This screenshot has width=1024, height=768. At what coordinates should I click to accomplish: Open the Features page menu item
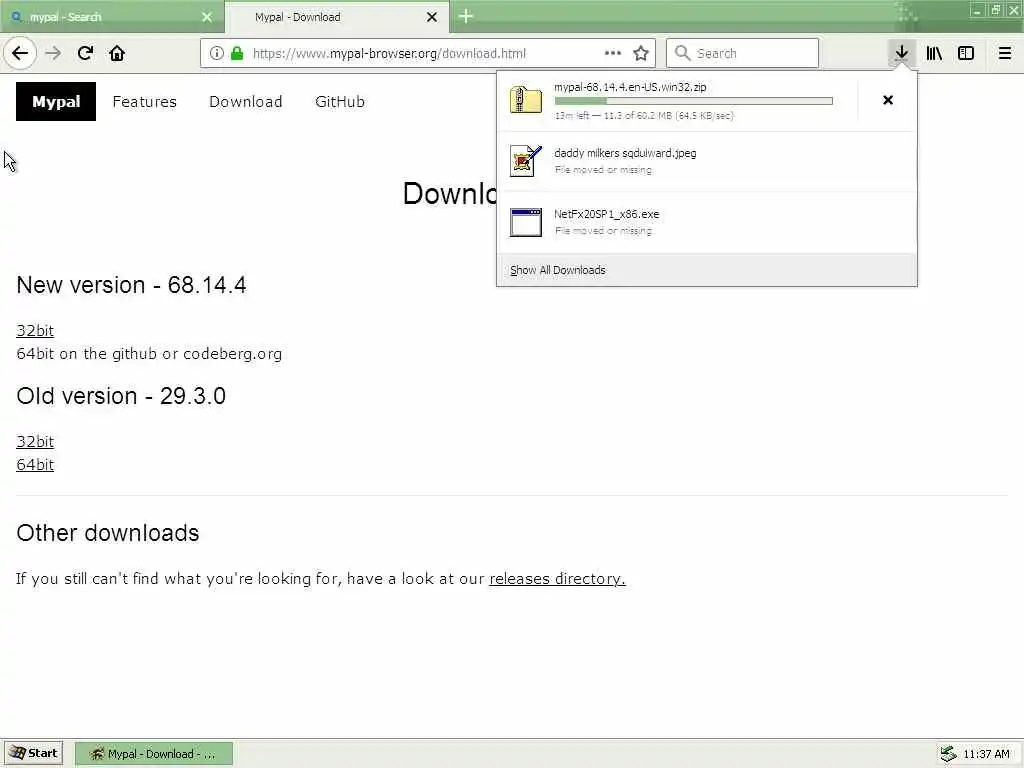pos(144,102)
